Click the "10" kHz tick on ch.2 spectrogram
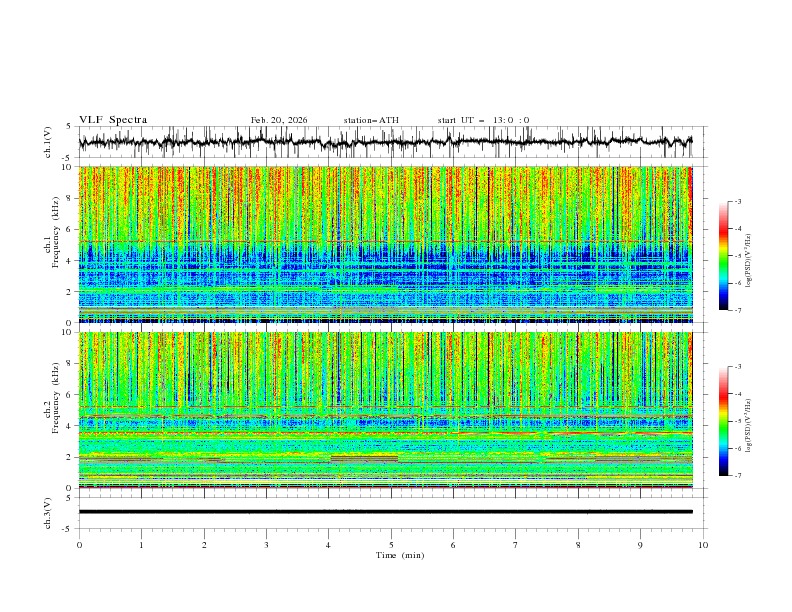 68,332
